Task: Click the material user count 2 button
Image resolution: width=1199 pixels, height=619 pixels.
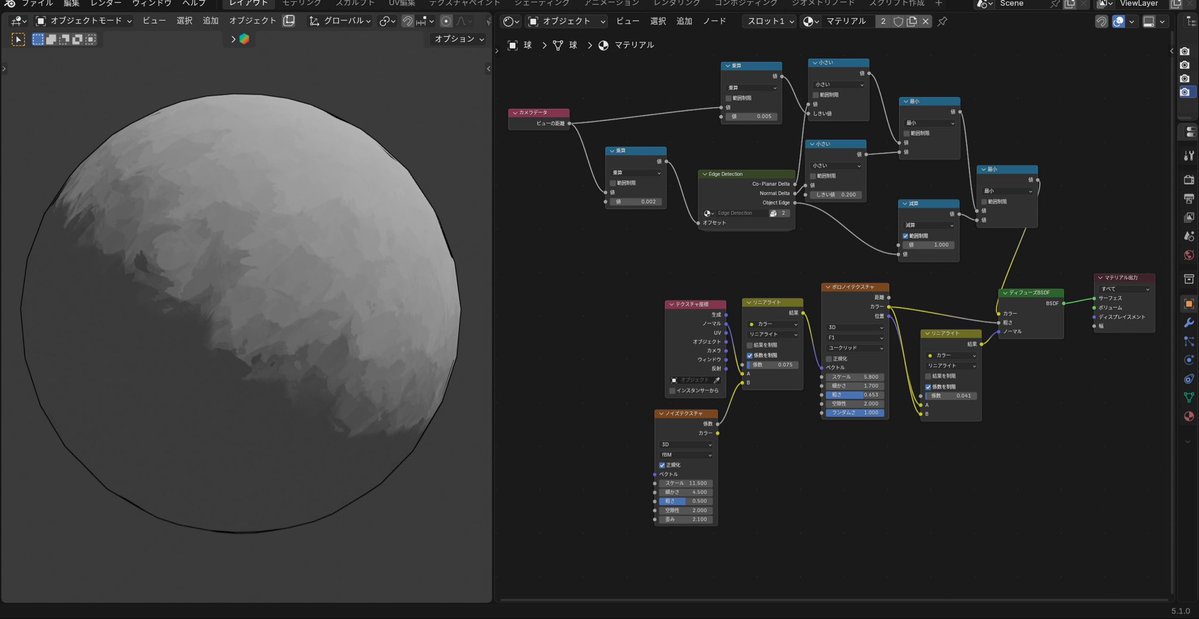Action: coord(883,21)
